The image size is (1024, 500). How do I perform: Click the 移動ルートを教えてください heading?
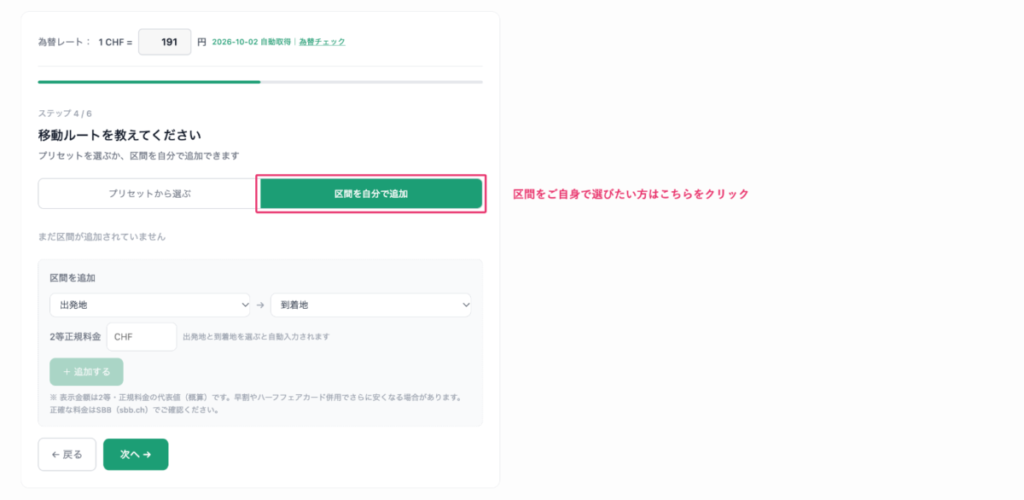(119, 136)
